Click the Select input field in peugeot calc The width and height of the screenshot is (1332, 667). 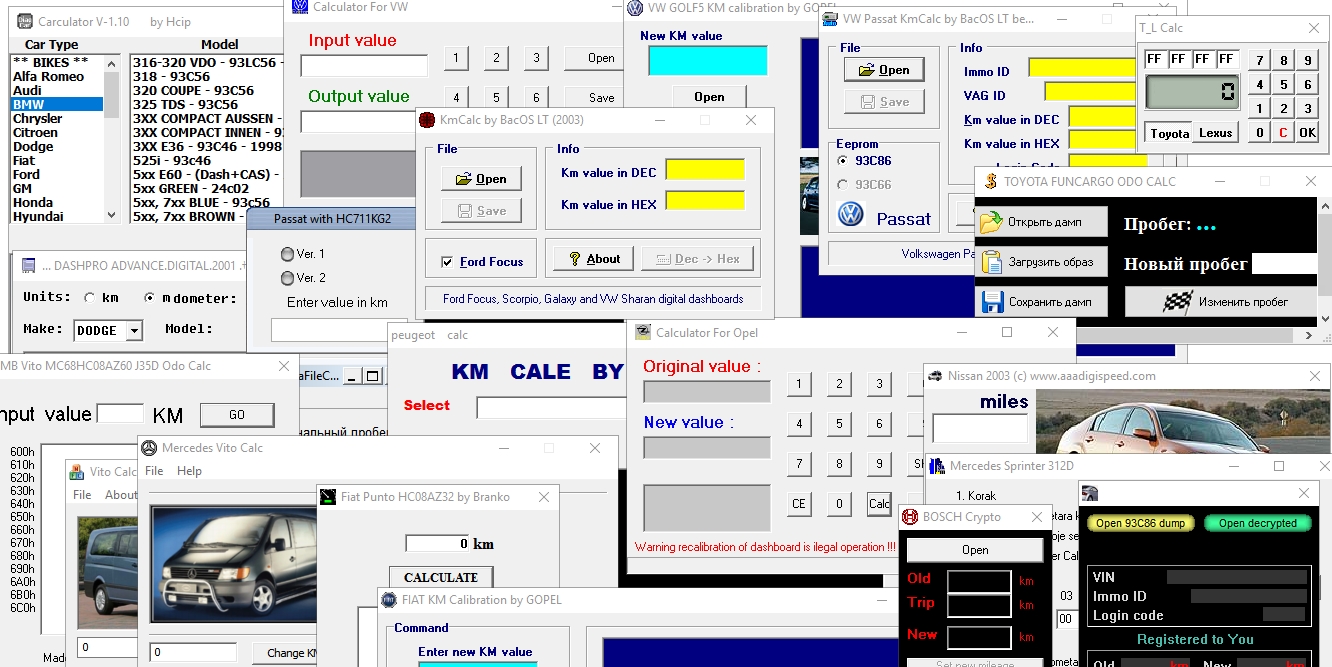(551, 407)
